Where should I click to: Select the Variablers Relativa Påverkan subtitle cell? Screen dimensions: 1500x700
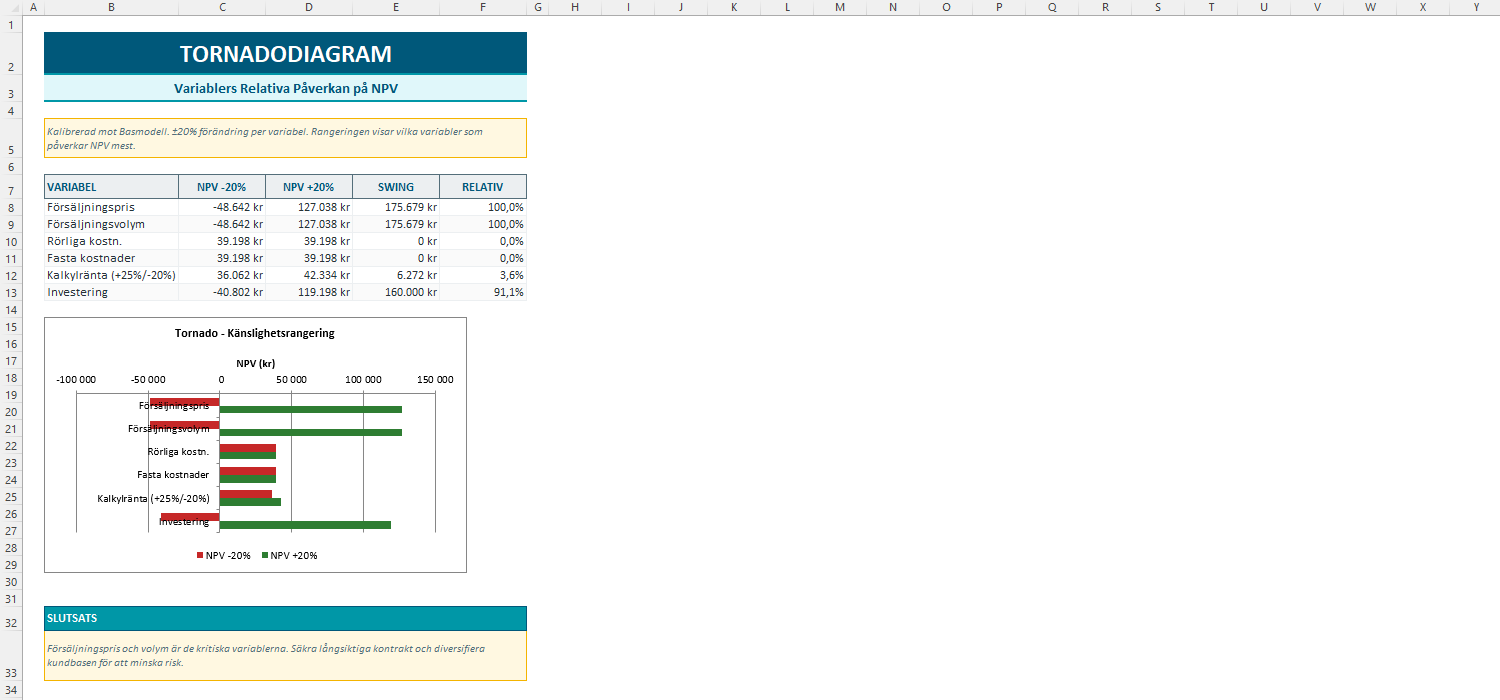click(x=285, y=88)
